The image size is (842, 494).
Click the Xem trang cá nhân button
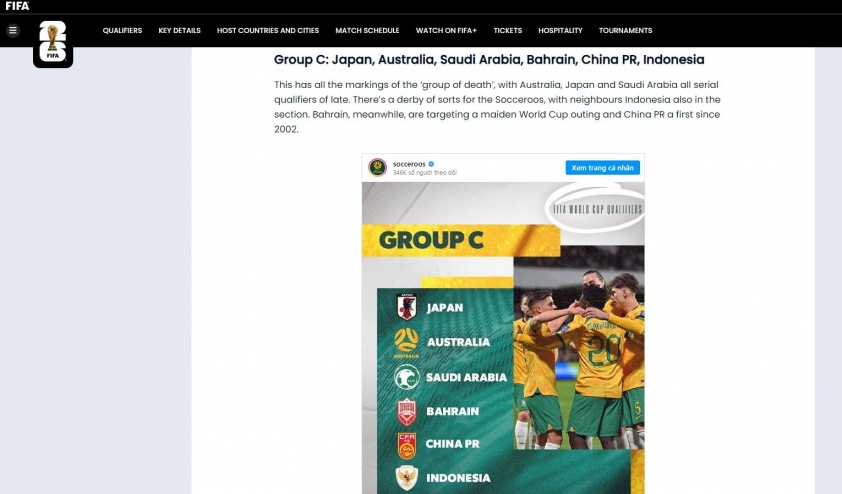pyautogui.click(x=603, y=168)
